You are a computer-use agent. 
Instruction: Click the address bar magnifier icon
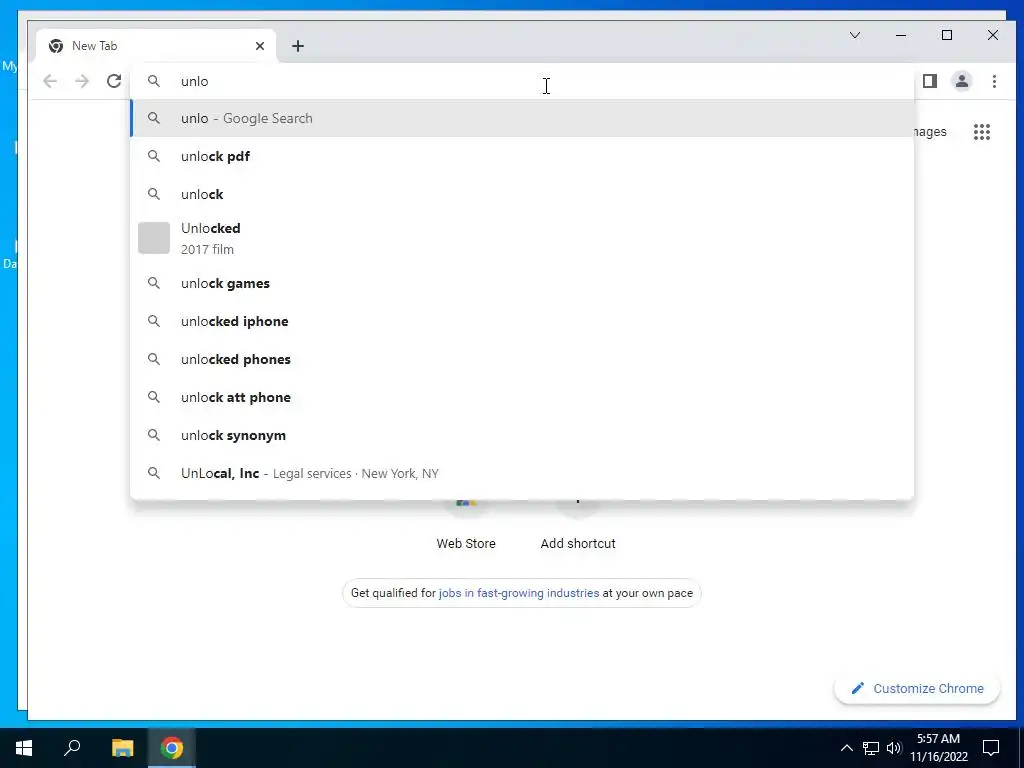[x=153, y=81]
